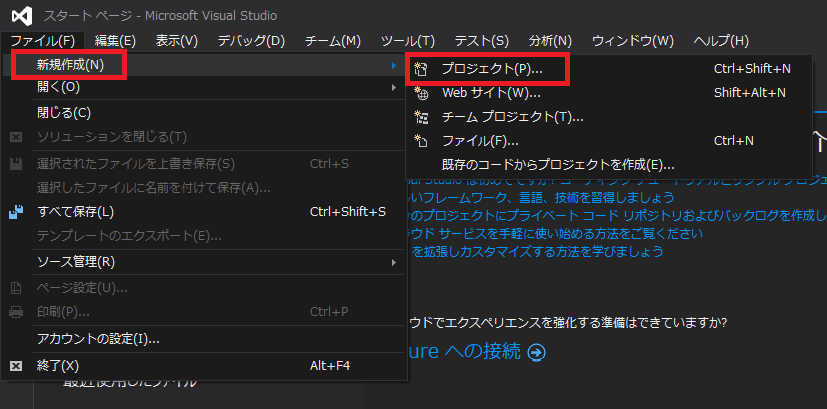827x409 pixels.
Task: Select 開く(O) menu entry
Action: (203, 88)
